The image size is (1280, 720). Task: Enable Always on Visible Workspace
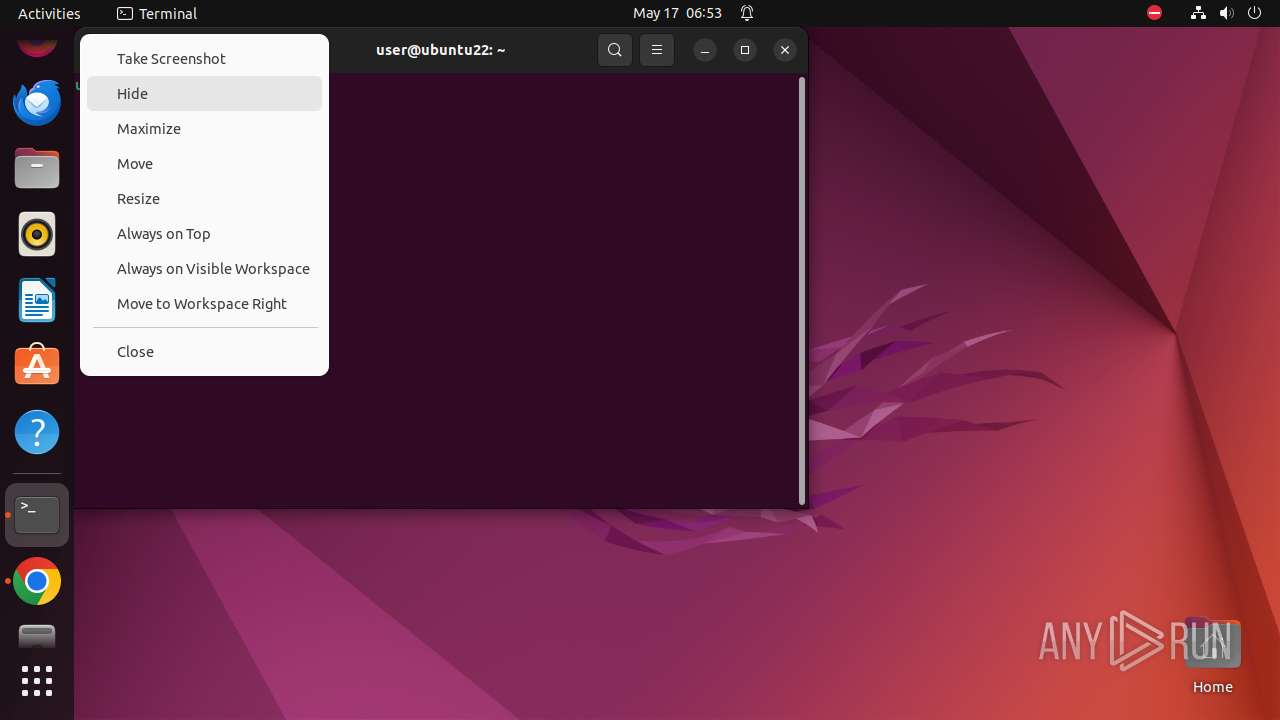pyautogui.click(x=204, y=269)
